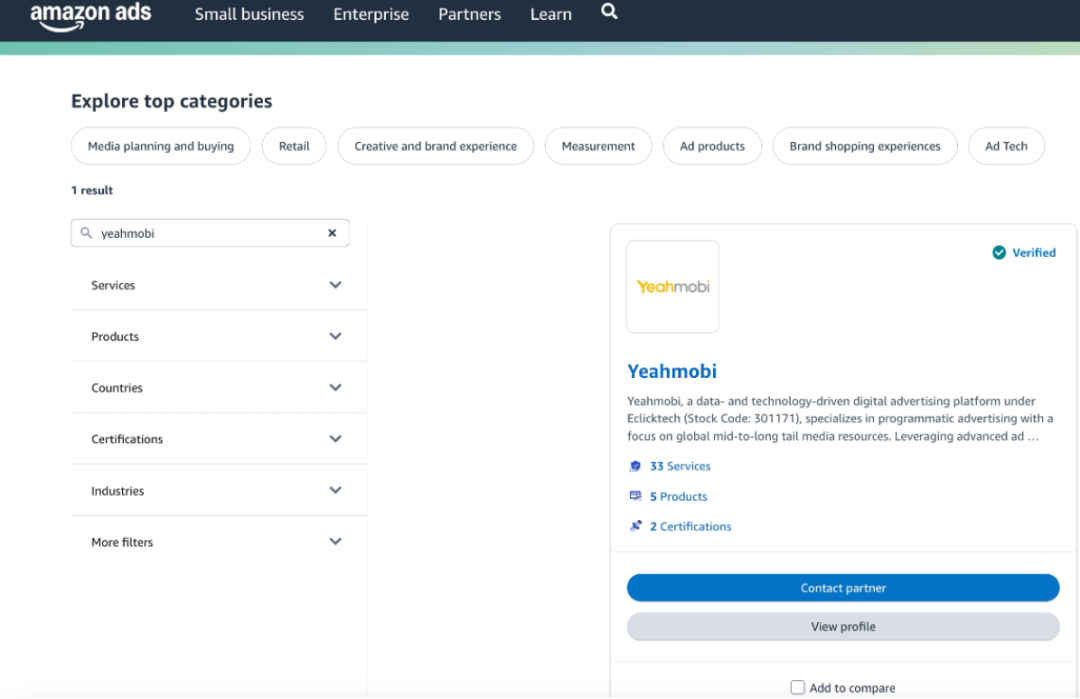Click the Industries filter label
The height and width of the screenshot is (699, 1080).
(118, 491)
